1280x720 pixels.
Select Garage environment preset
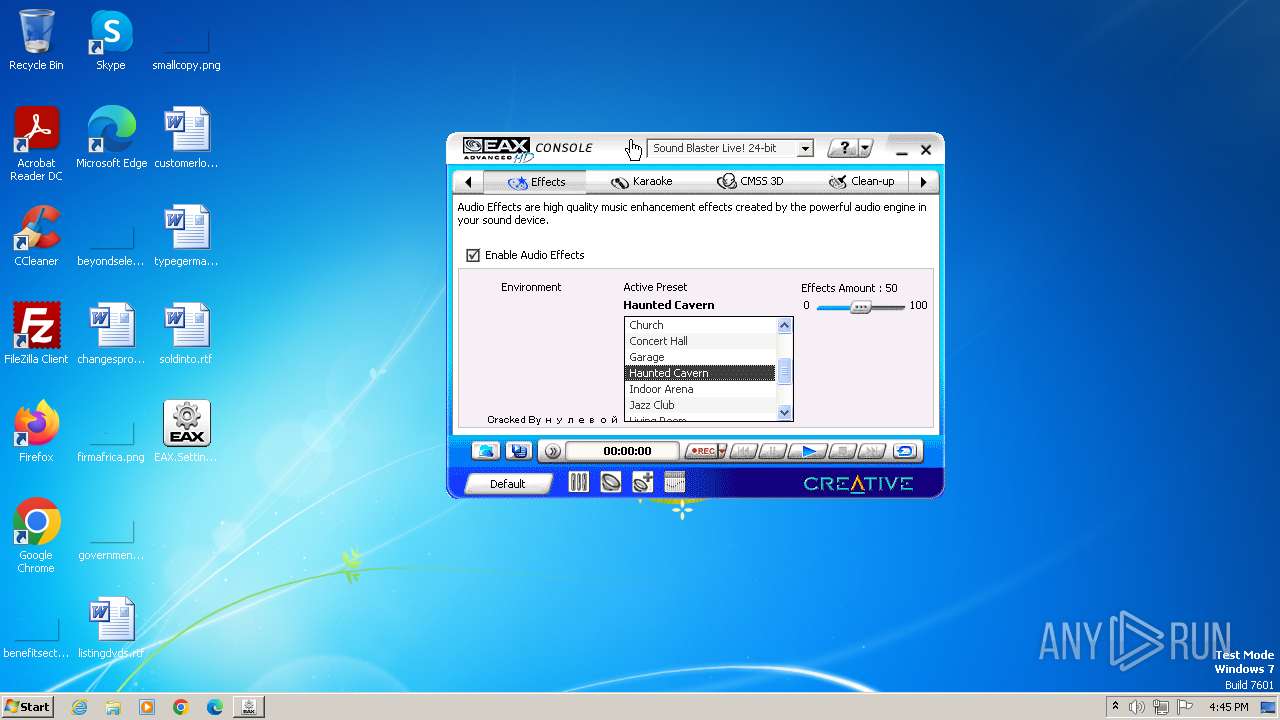click(700, 357)
